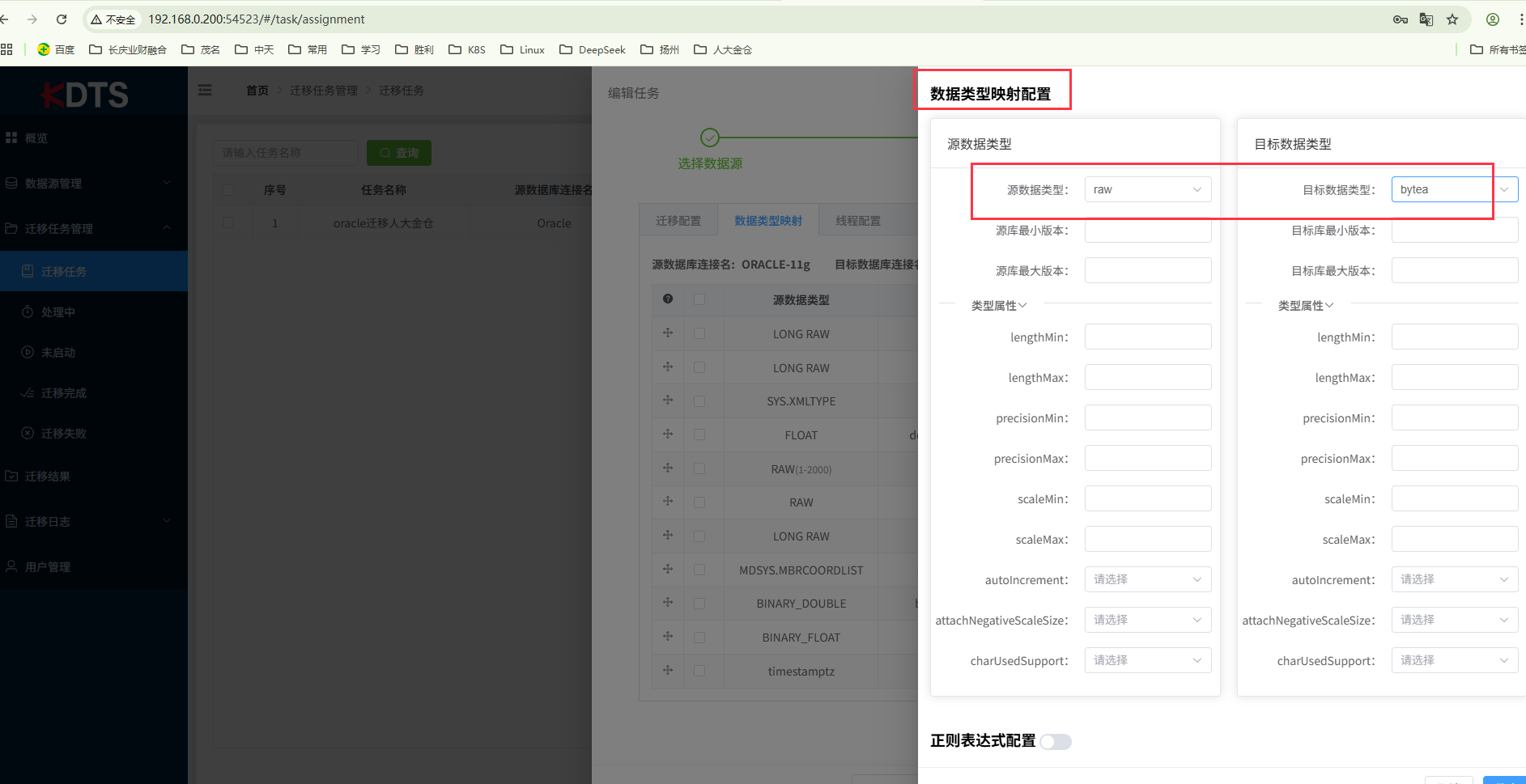
Task: Click the target lengthMax input field
Action: coord(1455,377)
